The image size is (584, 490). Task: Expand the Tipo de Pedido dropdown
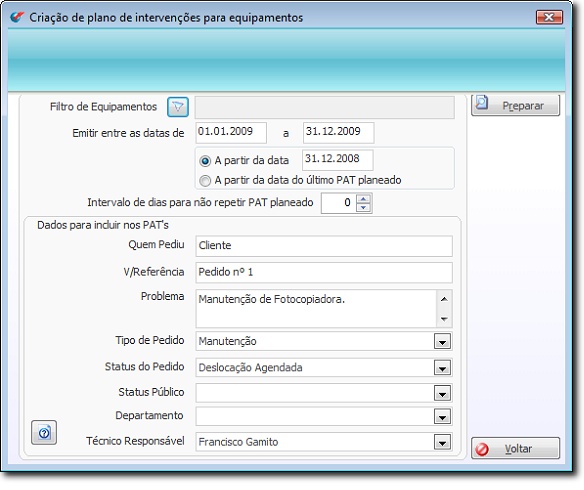pyautogui.click(x=442, y=341)
